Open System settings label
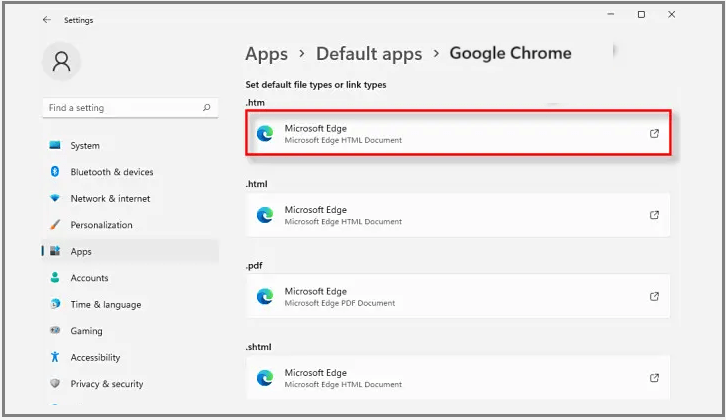Viewport: 726px width, 420px height. click(x=85, y=145)
